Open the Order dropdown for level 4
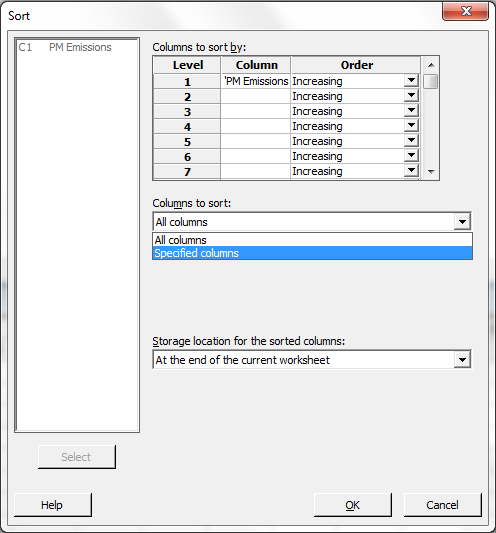Screen dimensions: 496x533 [411, 126]
